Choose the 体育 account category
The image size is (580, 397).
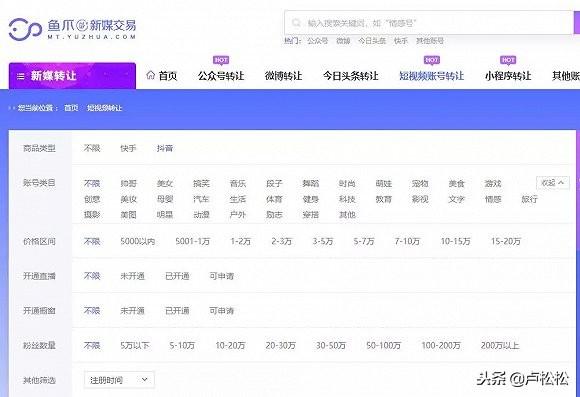[274, 199]
